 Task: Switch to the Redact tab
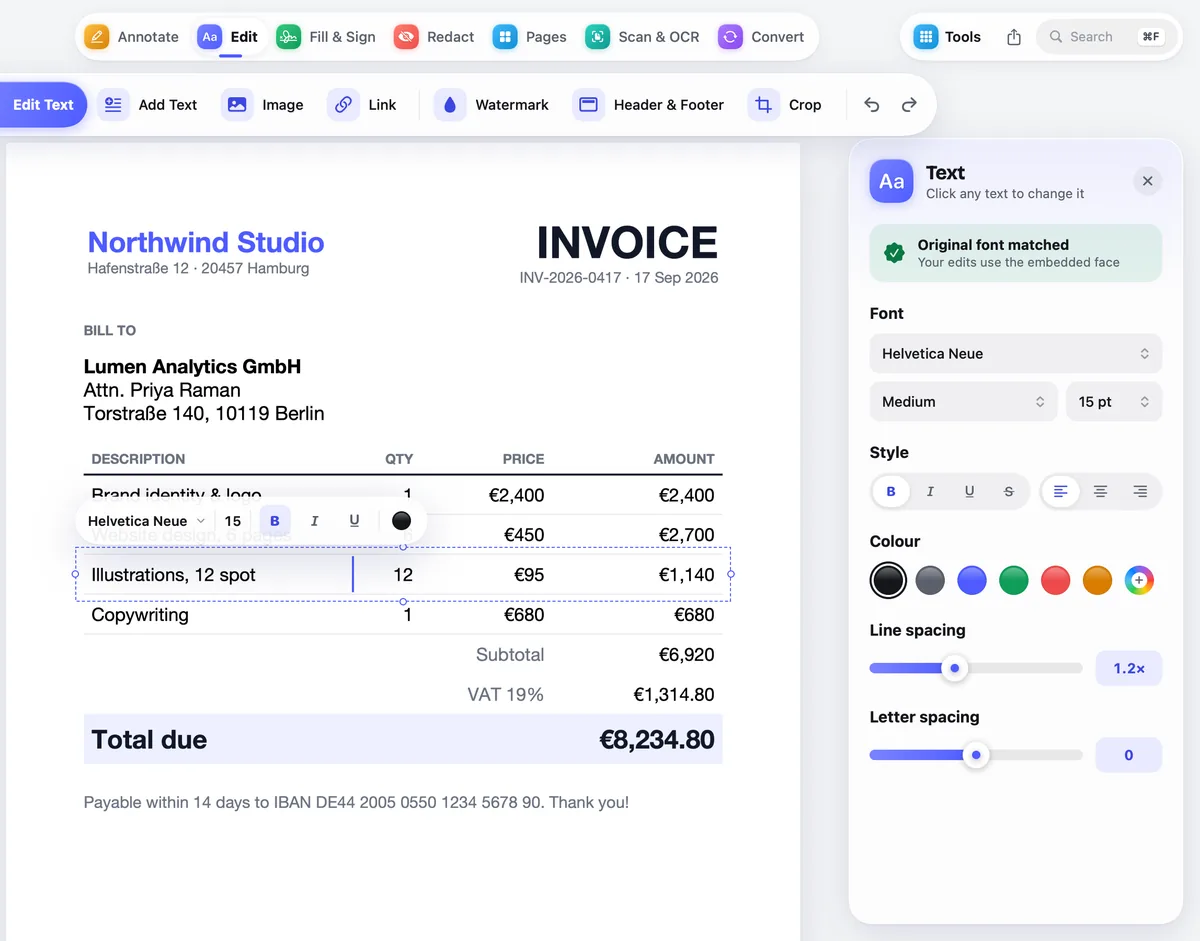coord(434,37)
